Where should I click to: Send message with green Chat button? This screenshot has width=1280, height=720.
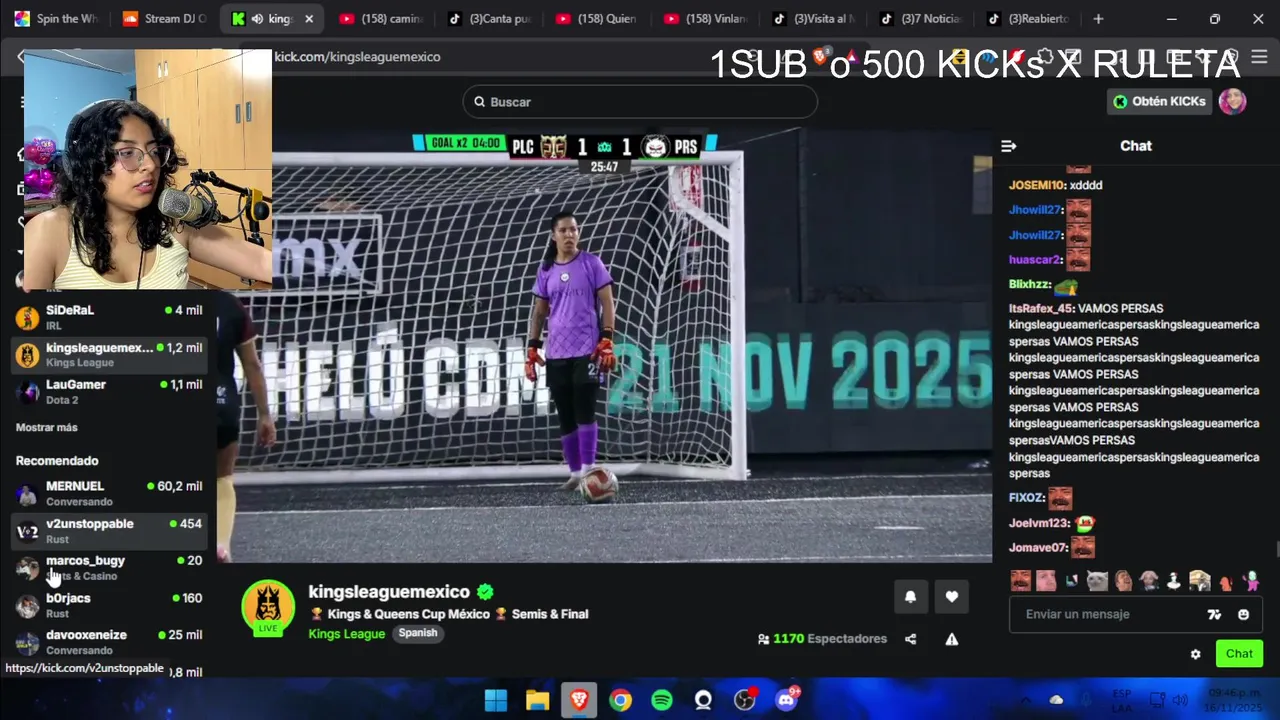coord(1239,654)
